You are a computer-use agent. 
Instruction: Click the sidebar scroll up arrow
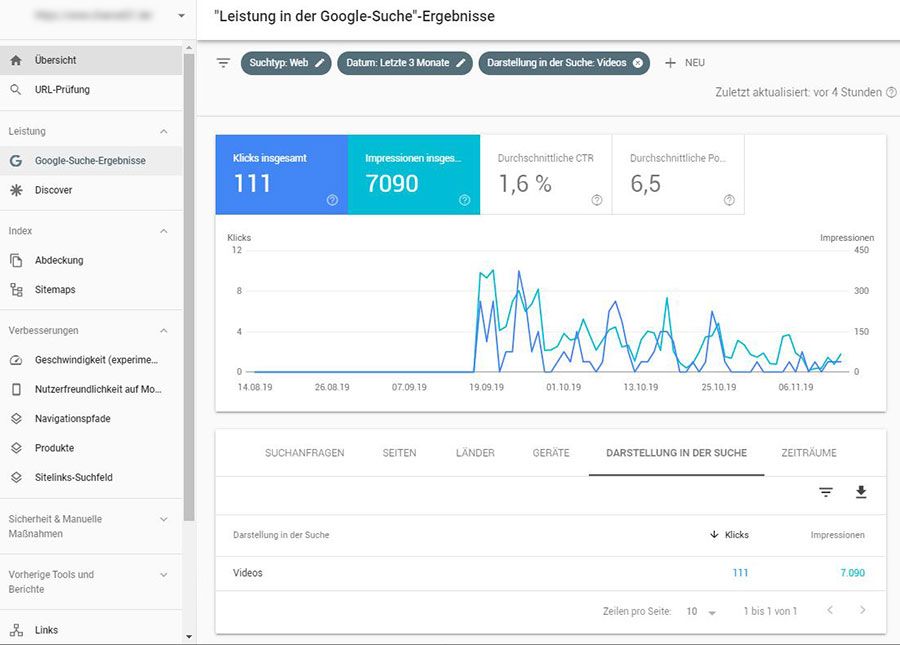189,48
